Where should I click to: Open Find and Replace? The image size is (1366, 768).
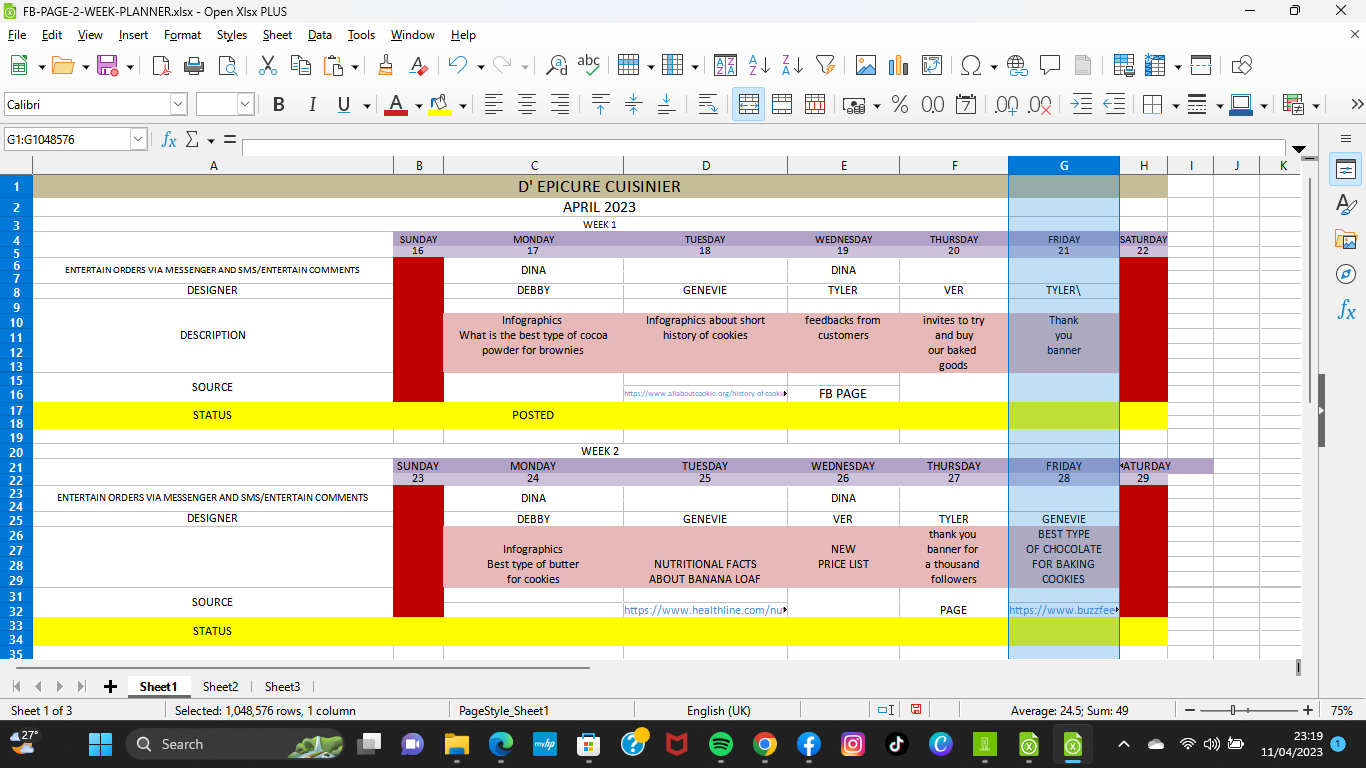click(x=557, y=65)
